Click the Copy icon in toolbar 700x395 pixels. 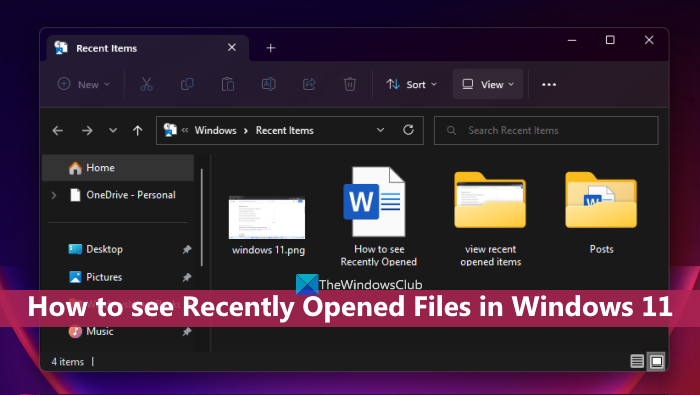coord(187,84)
